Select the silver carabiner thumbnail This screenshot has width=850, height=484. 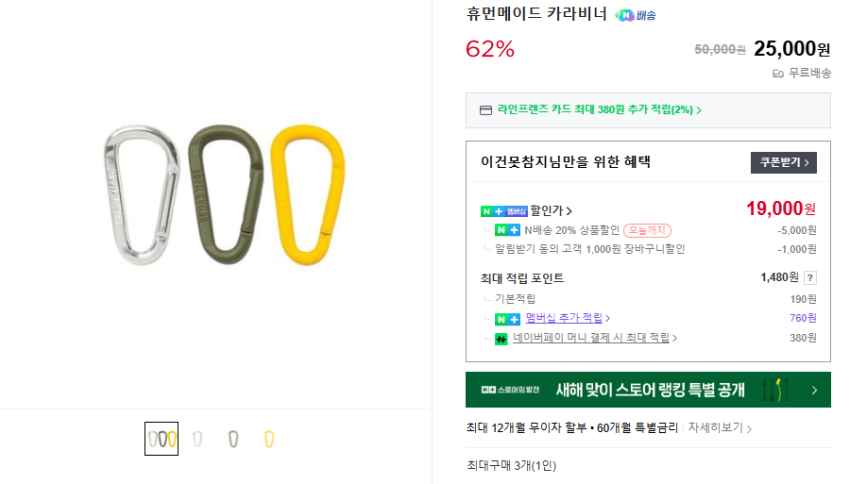[197, 438]
